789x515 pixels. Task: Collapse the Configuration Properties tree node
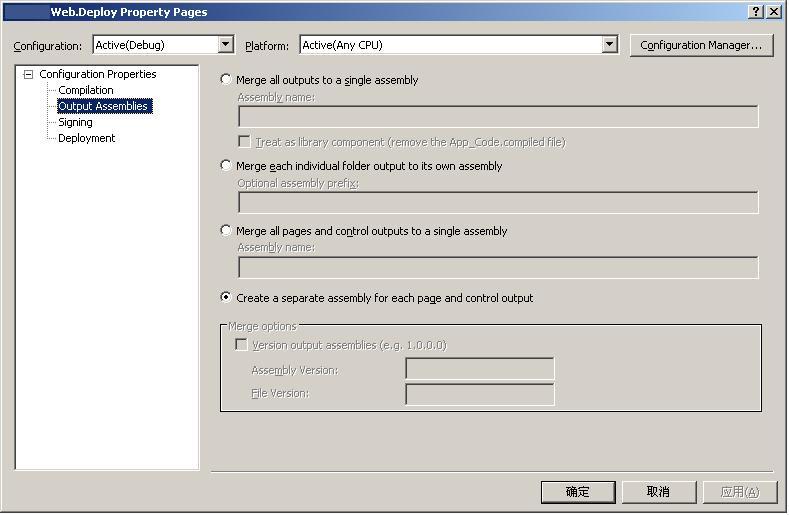[x=28, y=74]
